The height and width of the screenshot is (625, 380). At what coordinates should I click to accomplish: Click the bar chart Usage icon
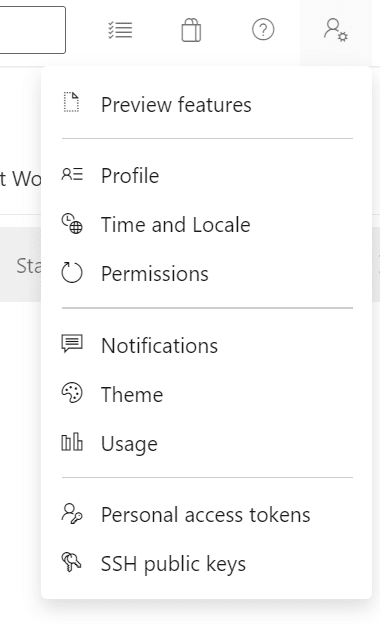pos(72,442)
